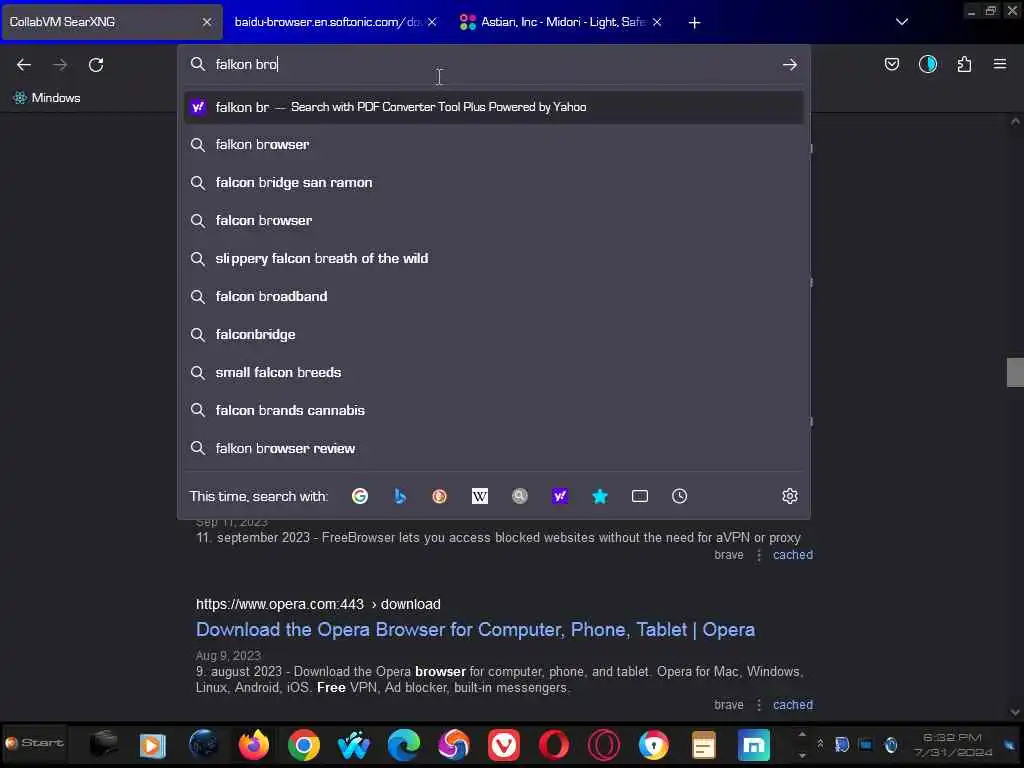This screenshot has height=768, width=1024.
Task: Choose suggestion 'falcon broadband'
Action: pos(493,296)
